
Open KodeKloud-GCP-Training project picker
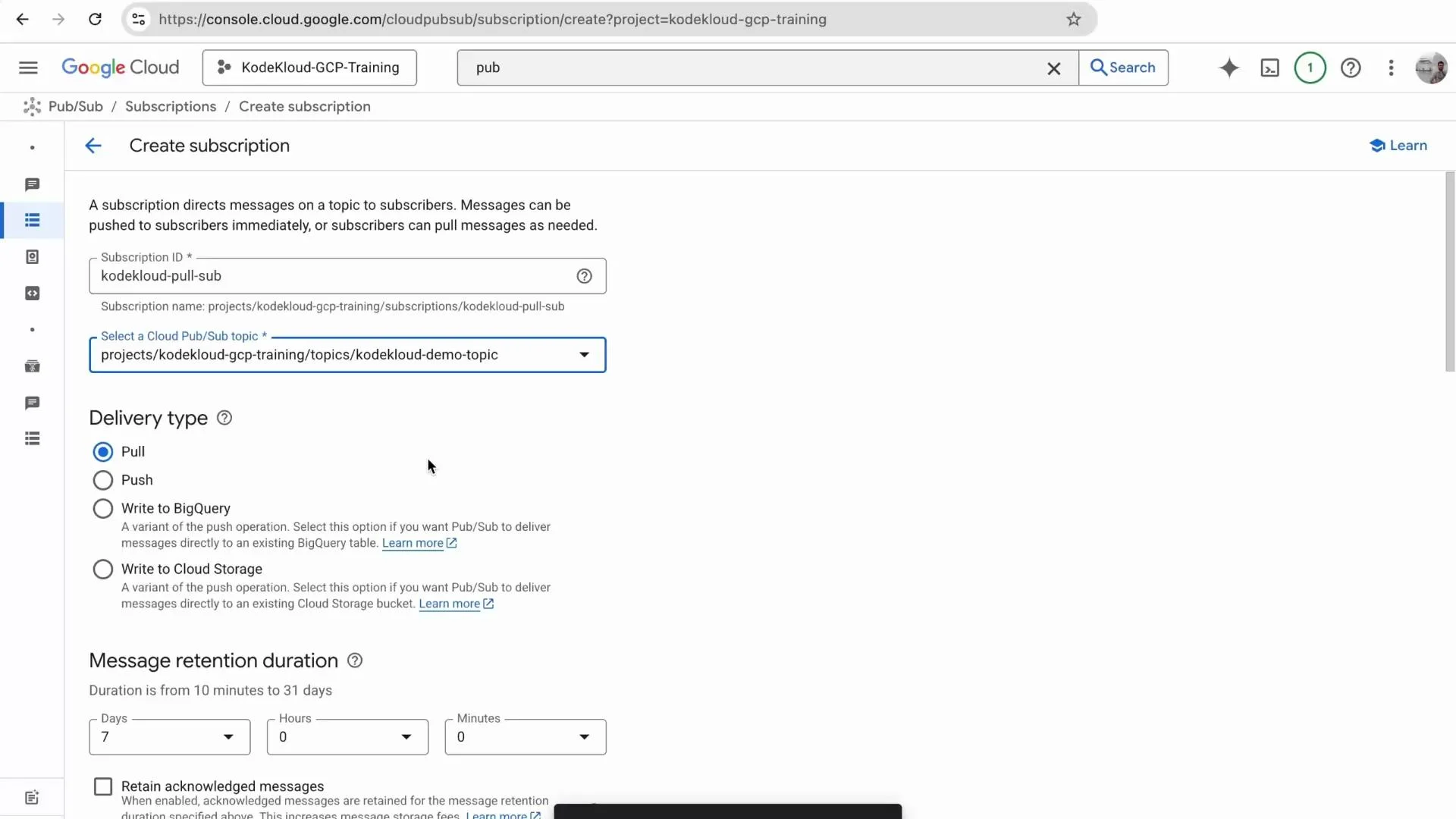point(309,67)
